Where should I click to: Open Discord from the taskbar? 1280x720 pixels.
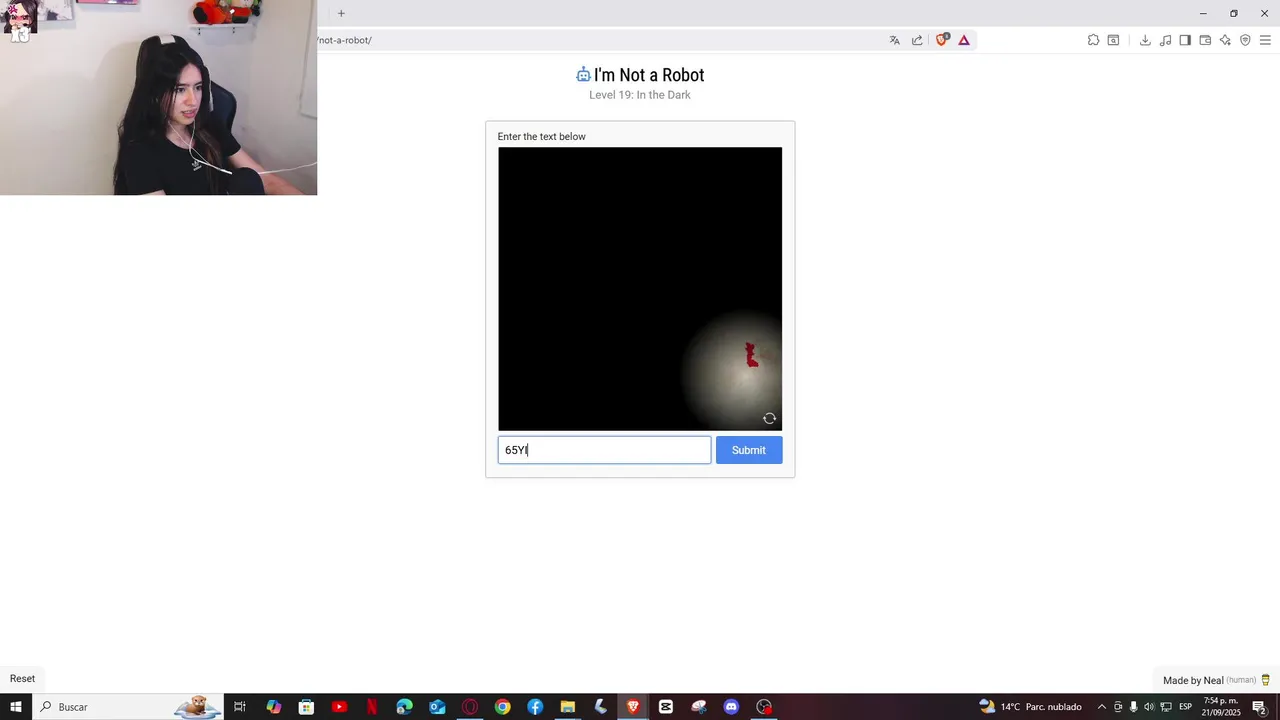point(731,707)
